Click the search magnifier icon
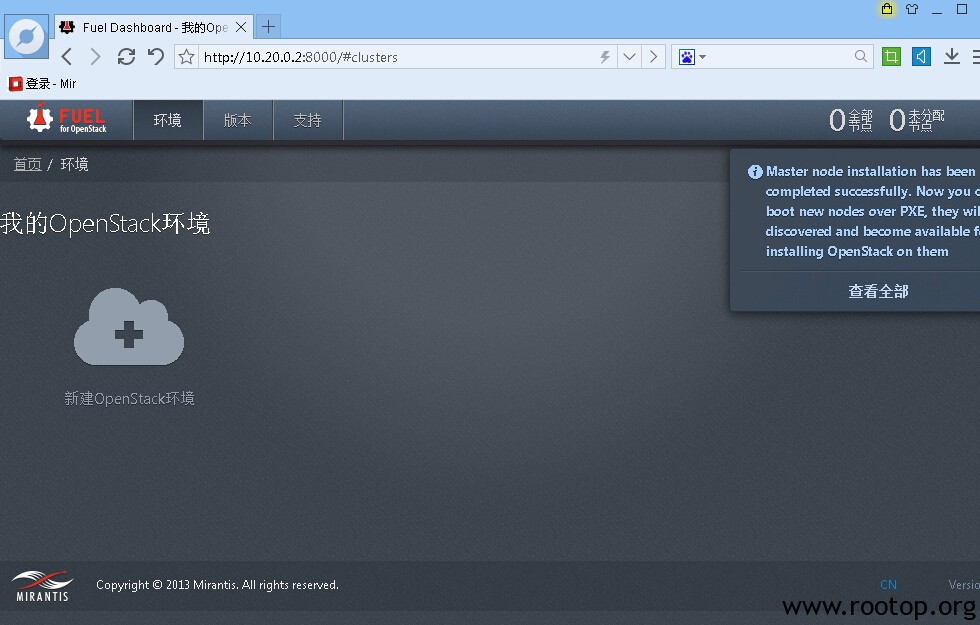980x625 pixels. coord(861,56)
